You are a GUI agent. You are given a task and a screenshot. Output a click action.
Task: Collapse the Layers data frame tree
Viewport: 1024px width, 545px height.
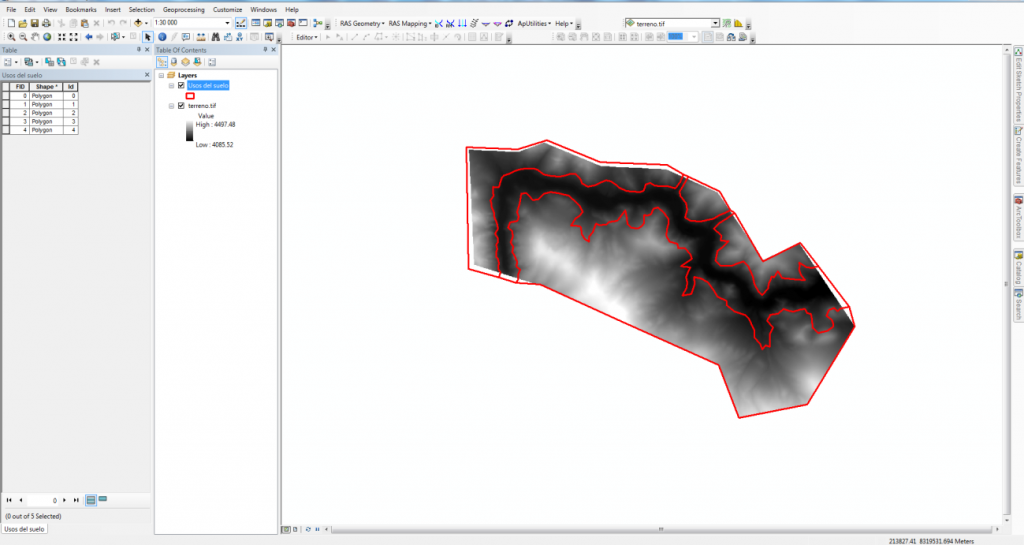tap(160, 75)
